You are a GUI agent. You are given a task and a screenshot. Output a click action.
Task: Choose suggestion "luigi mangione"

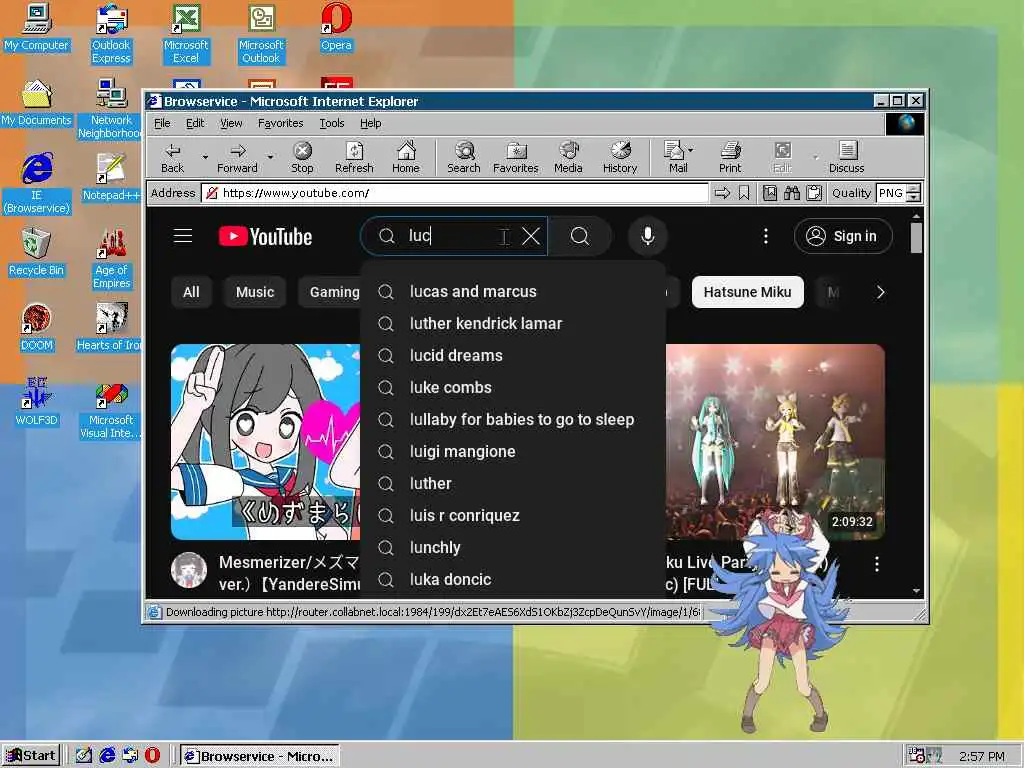point(513,451)
